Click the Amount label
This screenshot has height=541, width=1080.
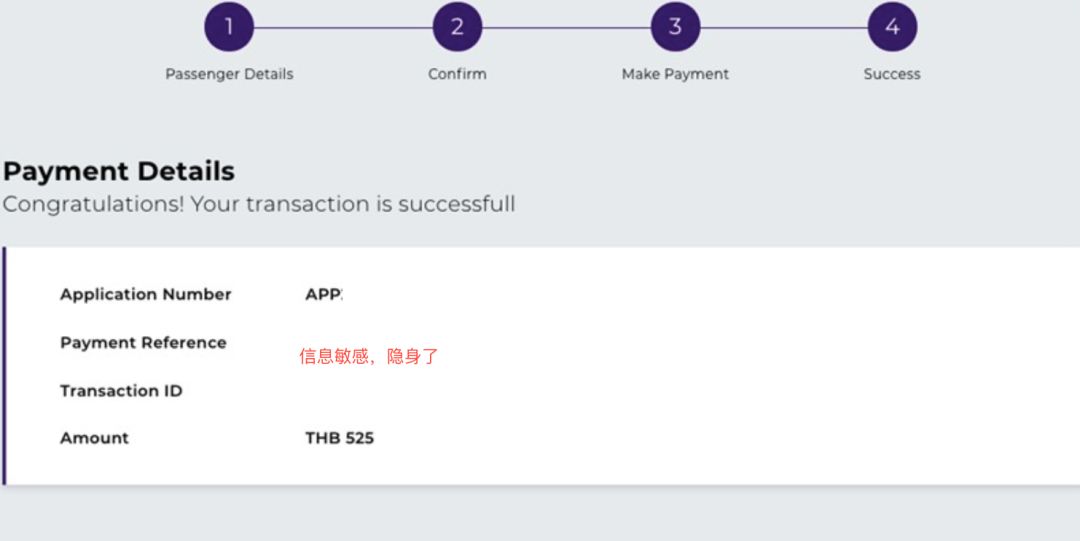click(x=94, y=438)
